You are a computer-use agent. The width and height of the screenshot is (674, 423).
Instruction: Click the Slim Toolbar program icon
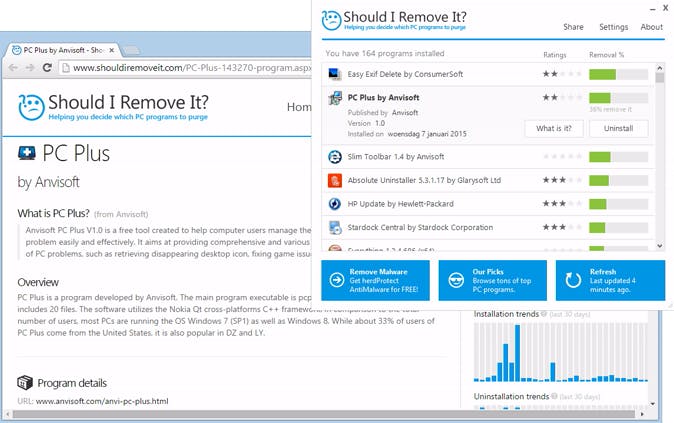click(335, 157)
